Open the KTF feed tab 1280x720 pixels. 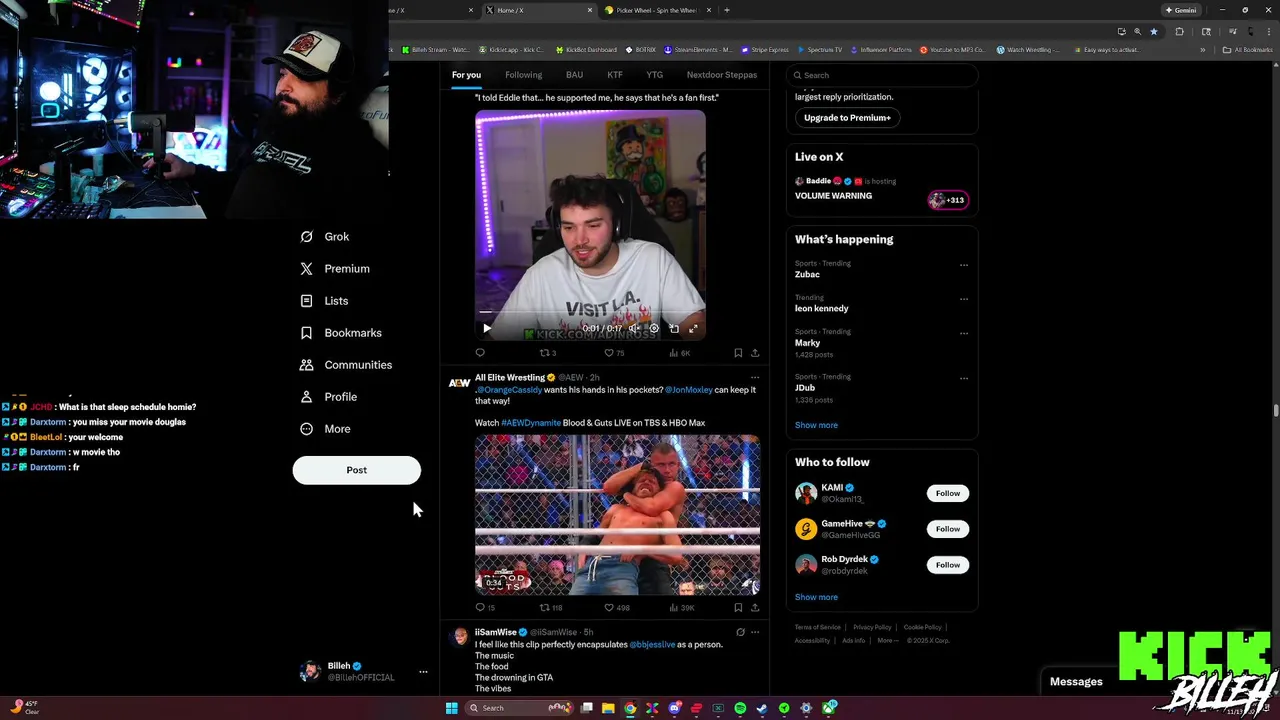(615, 75)
